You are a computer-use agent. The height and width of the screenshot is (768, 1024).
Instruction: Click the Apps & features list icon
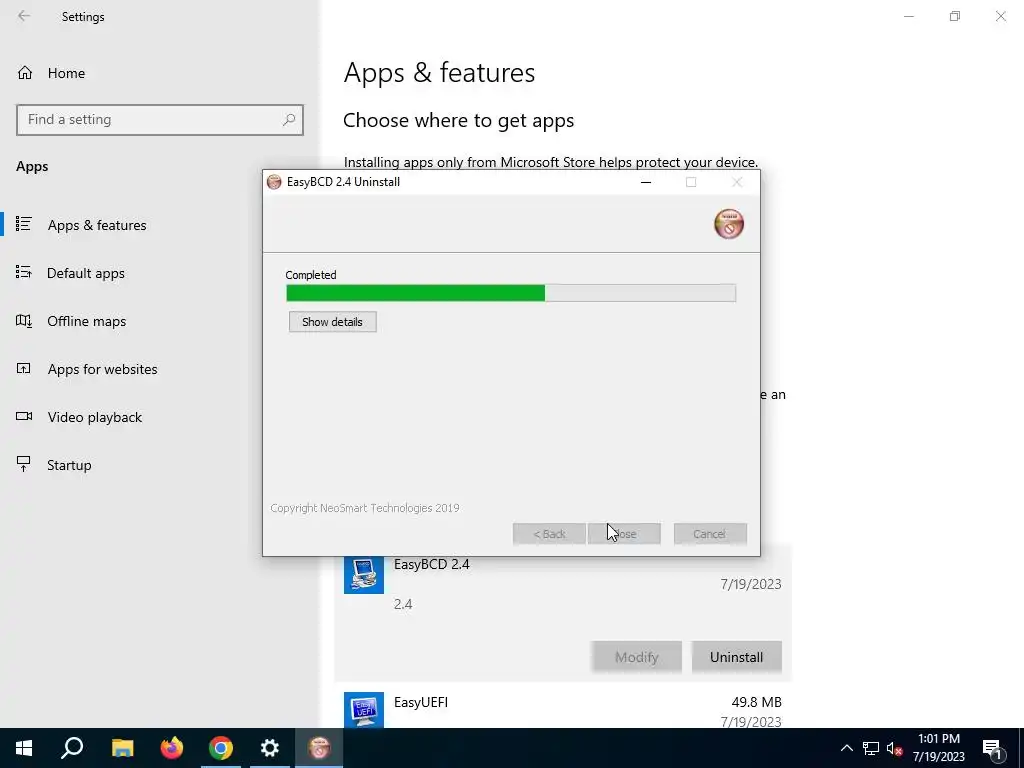tap(24, 224)
